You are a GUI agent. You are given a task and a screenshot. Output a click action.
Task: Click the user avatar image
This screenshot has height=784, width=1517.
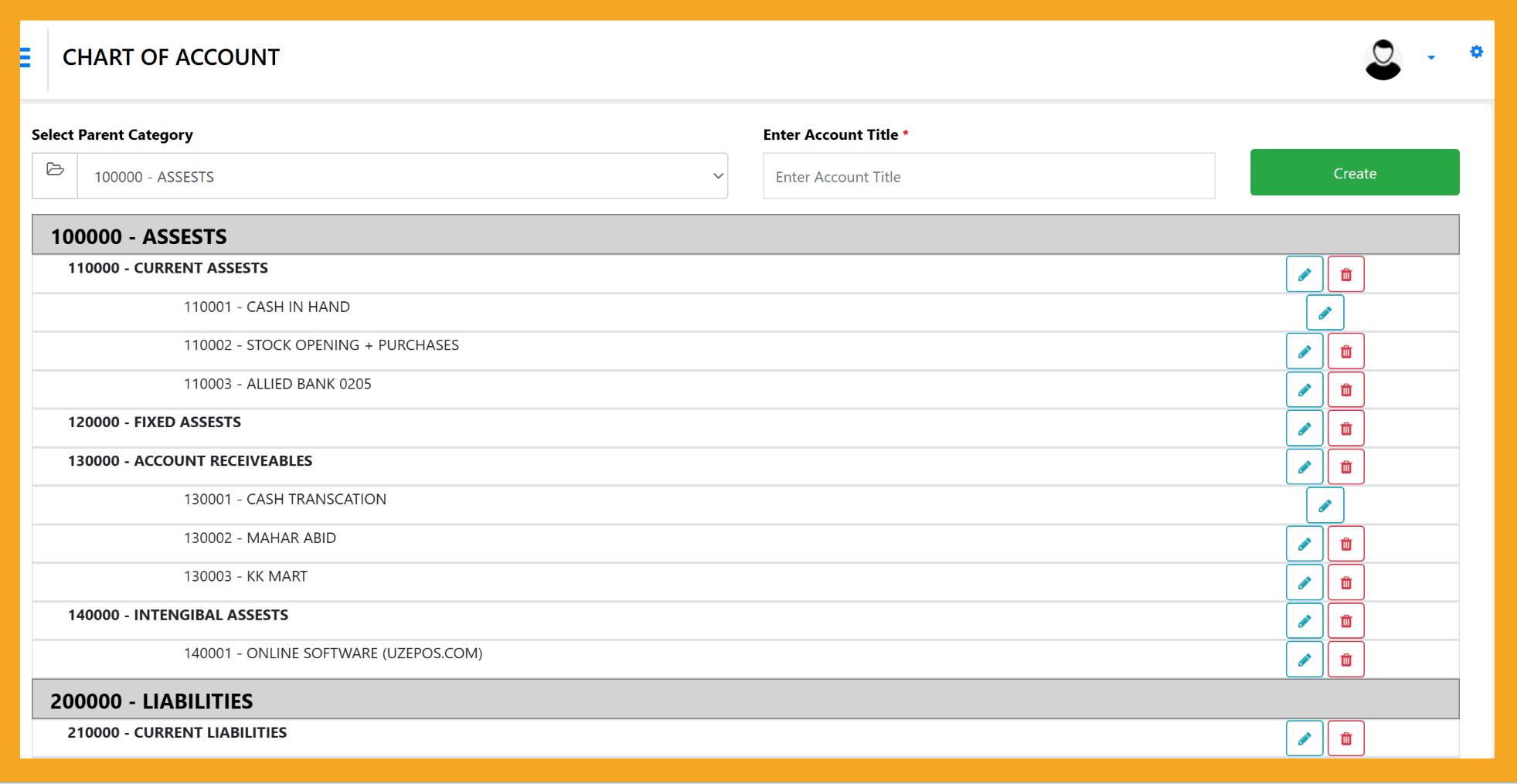(x=1383, y=58)
